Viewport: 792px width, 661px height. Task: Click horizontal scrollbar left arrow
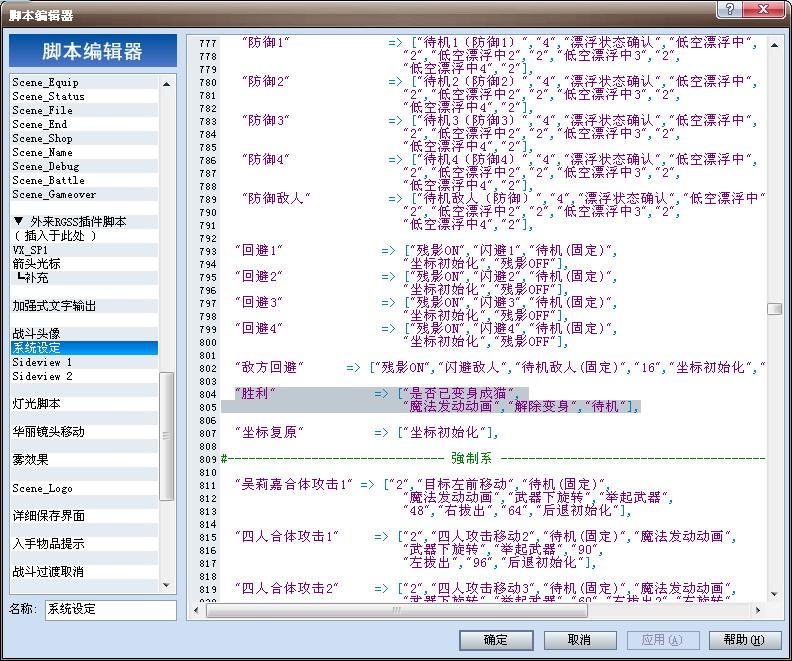196,611
